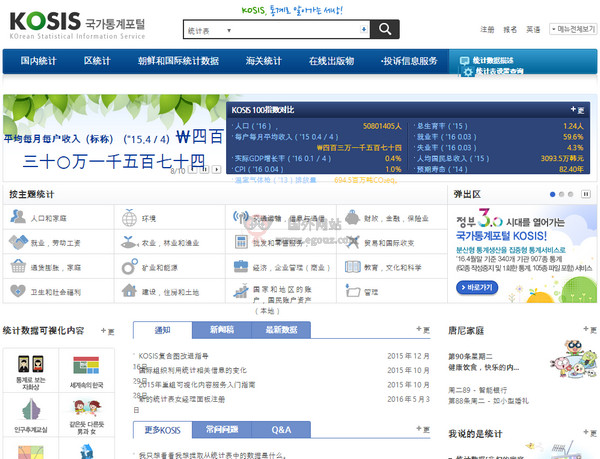Open the 贸易和国际收支 airplane icon
The height and width of the screenshot is (459, 600).
(x=352, y=242)
